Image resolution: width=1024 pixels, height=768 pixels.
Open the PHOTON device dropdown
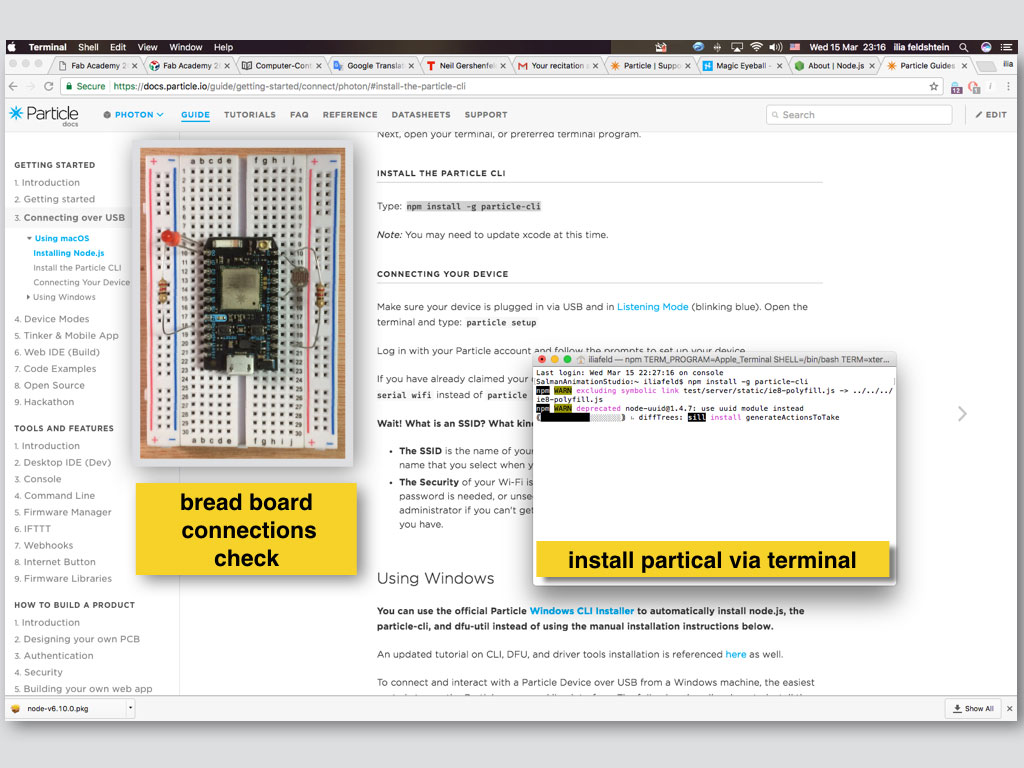[x=133, y=114]
